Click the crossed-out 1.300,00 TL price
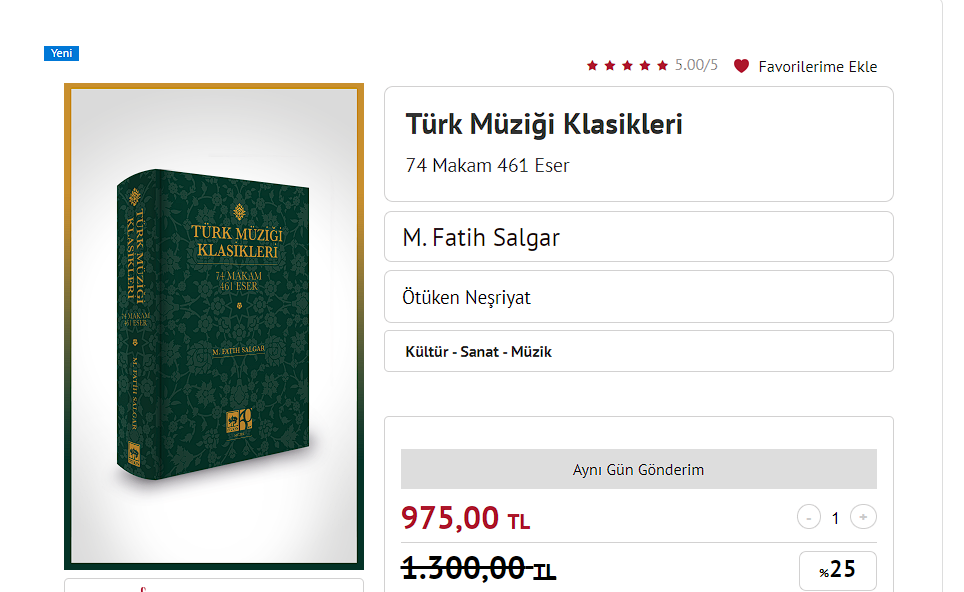The image size is (964, 592). [478, 567]
